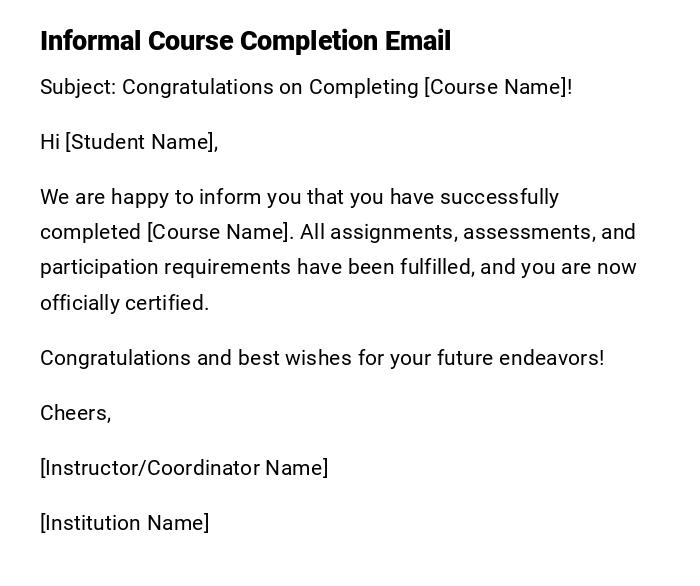
Task: Click the word 'Subject:' in the subject line
Action: 78,87
